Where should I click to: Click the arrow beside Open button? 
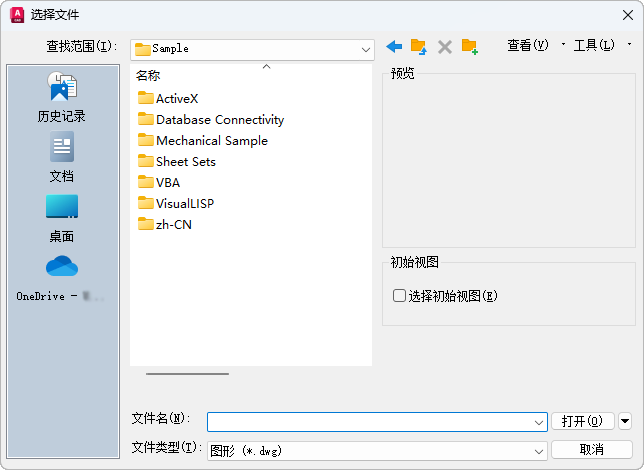626,421
